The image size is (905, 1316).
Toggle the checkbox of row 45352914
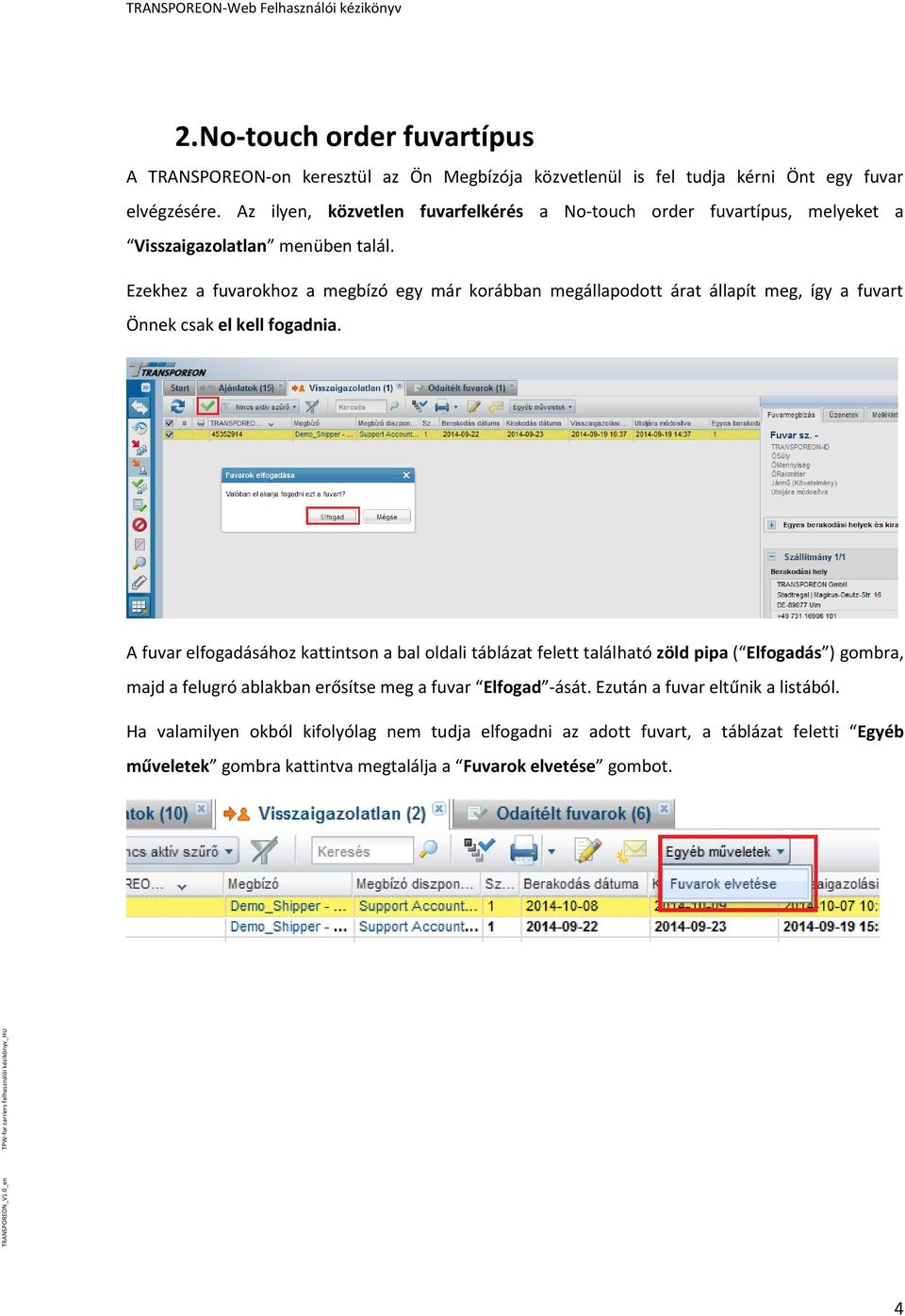[170, 435]
